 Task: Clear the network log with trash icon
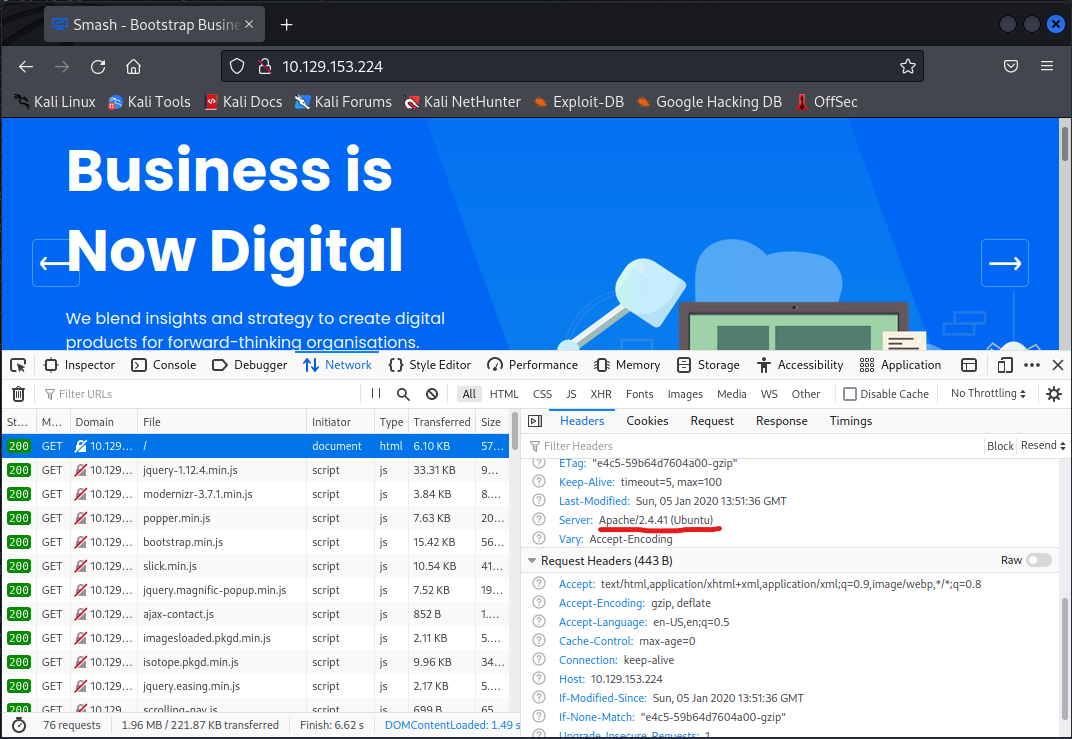18,394
